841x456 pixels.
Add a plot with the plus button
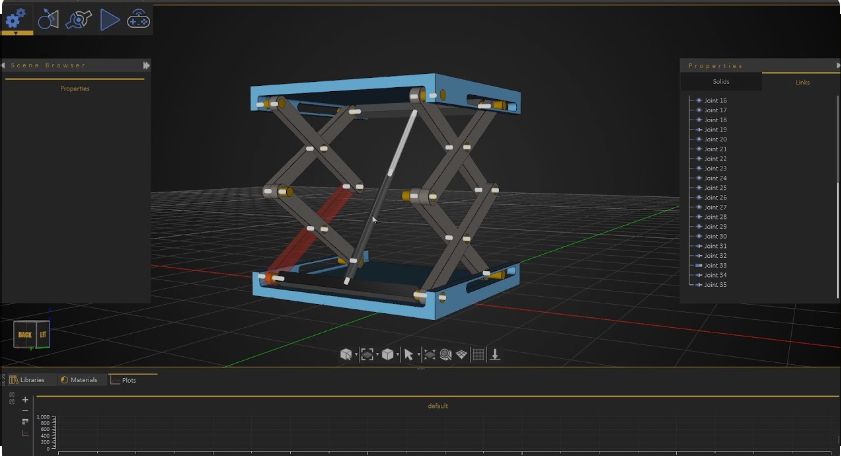pyautogui.click(x=25, y=399)
